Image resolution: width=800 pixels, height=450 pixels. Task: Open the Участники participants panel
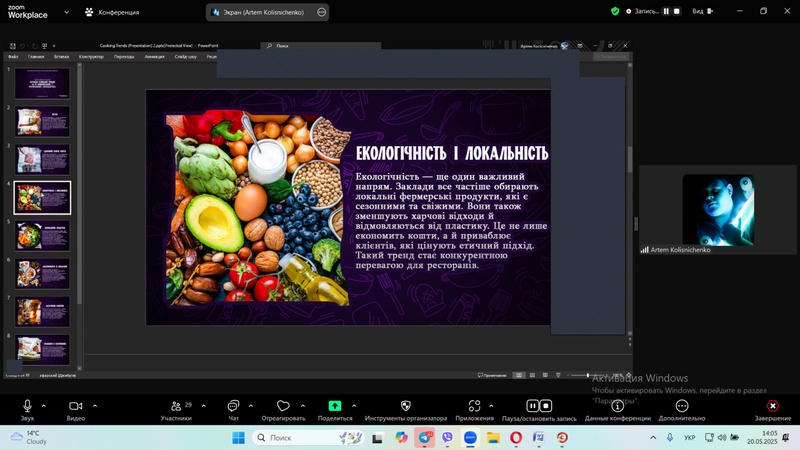pyautogui.click(x=176, y=406)
